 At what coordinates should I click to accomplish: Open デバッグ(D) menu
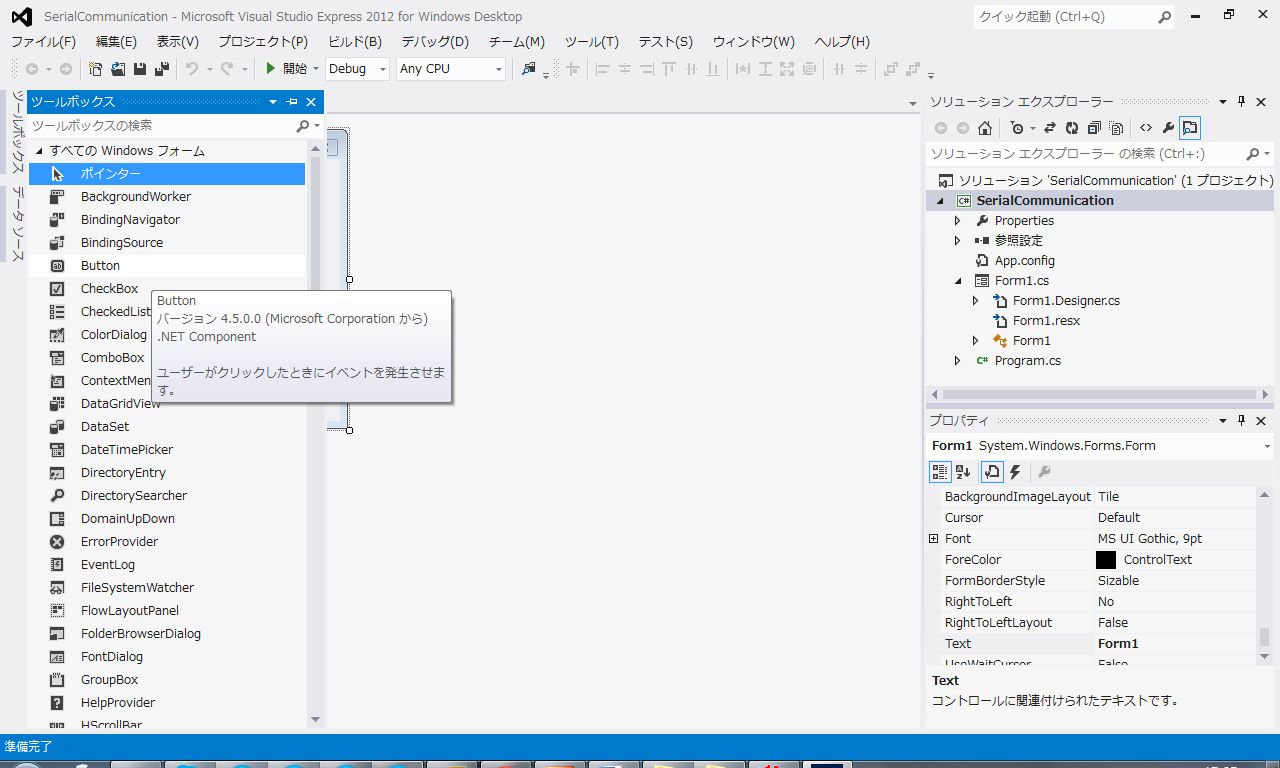point(435,41)
